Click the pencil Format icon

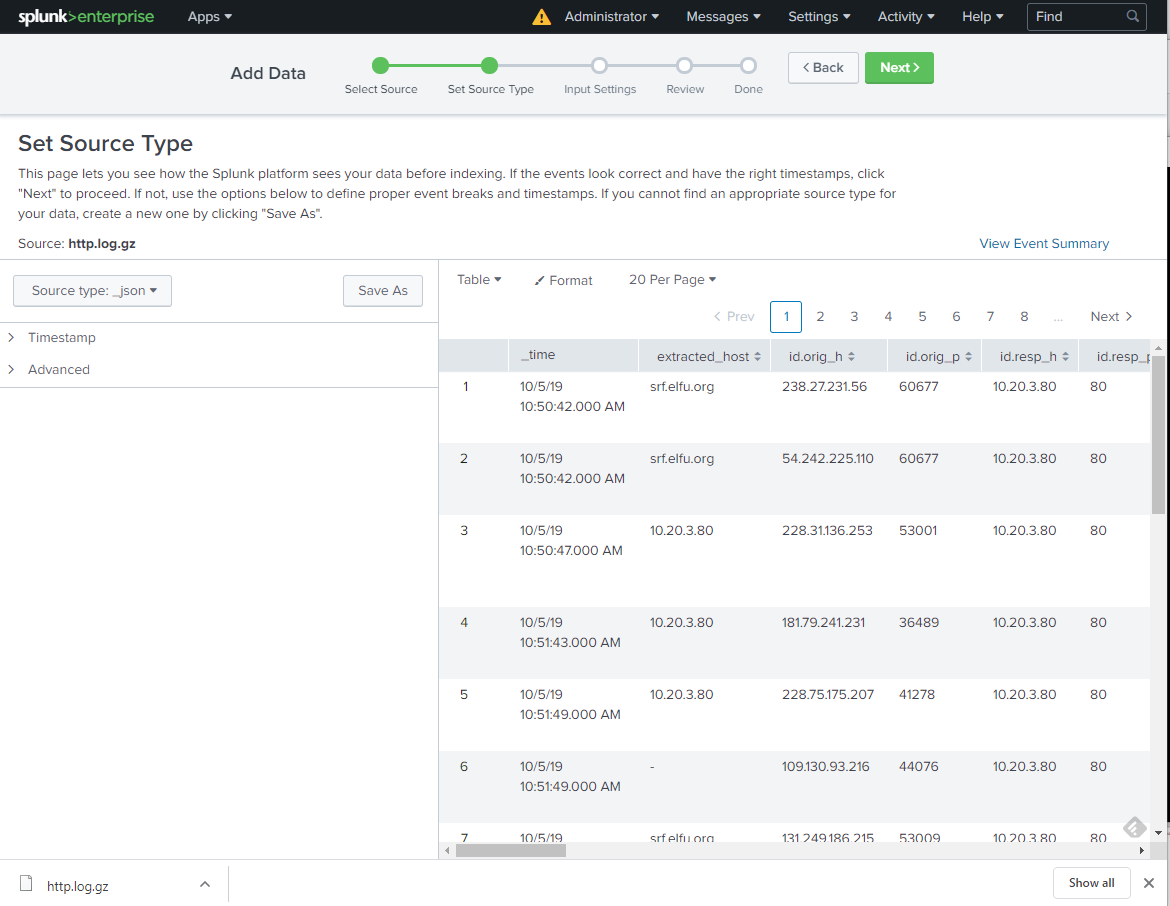coord(540,281)
